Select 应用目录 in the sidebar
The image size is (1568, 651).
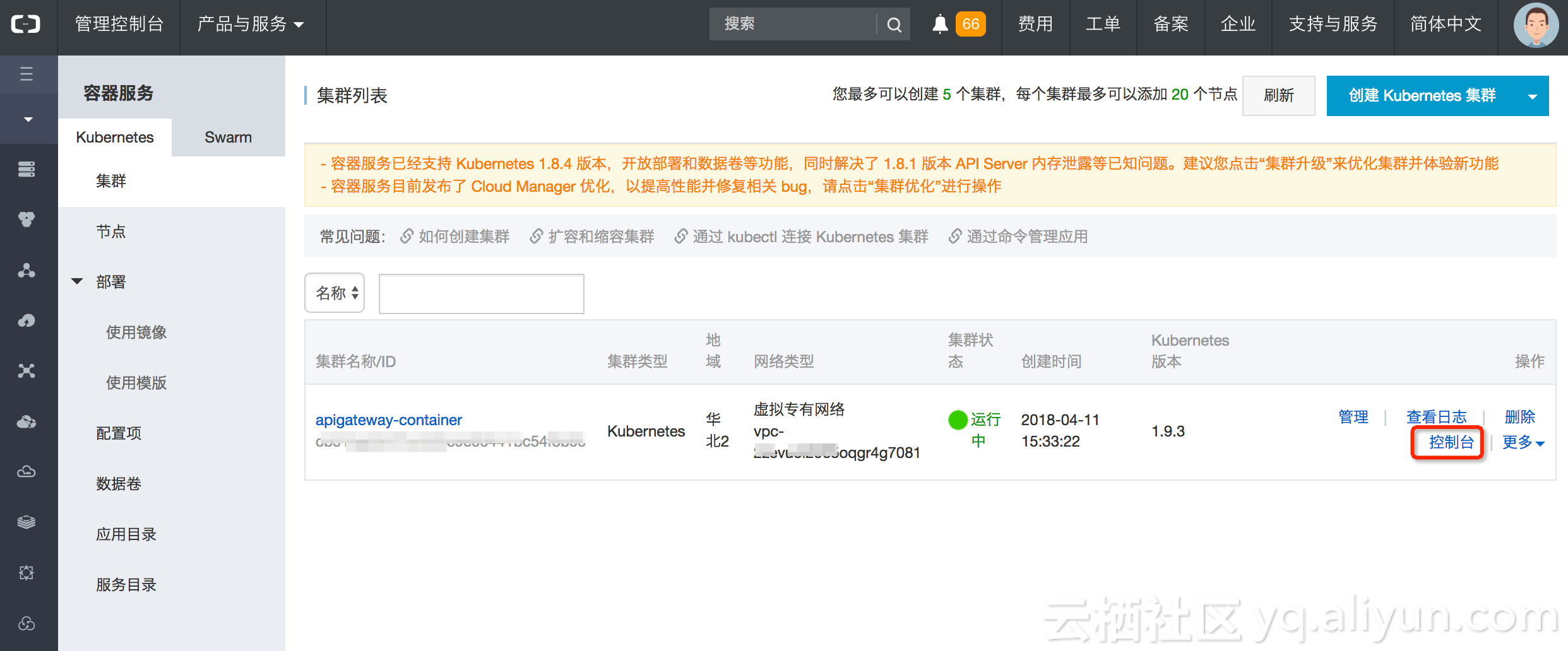point(126,534)
